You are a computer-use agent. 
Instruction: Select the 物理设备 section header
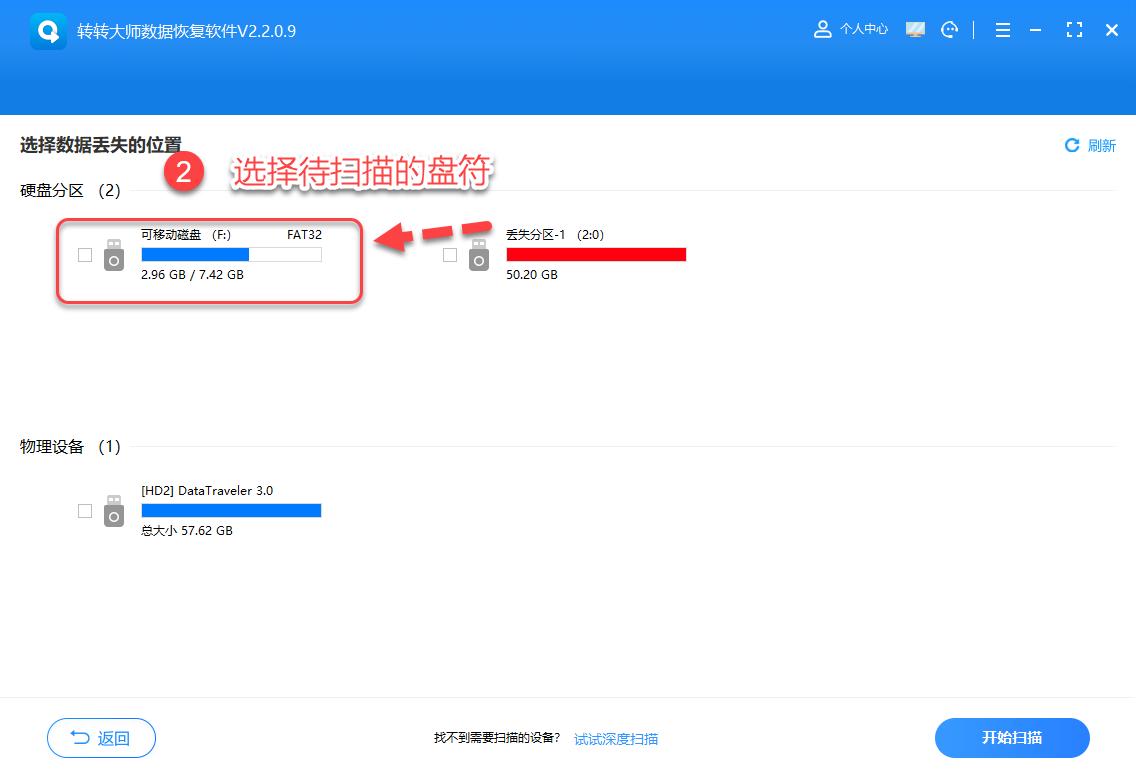(50, 447)
